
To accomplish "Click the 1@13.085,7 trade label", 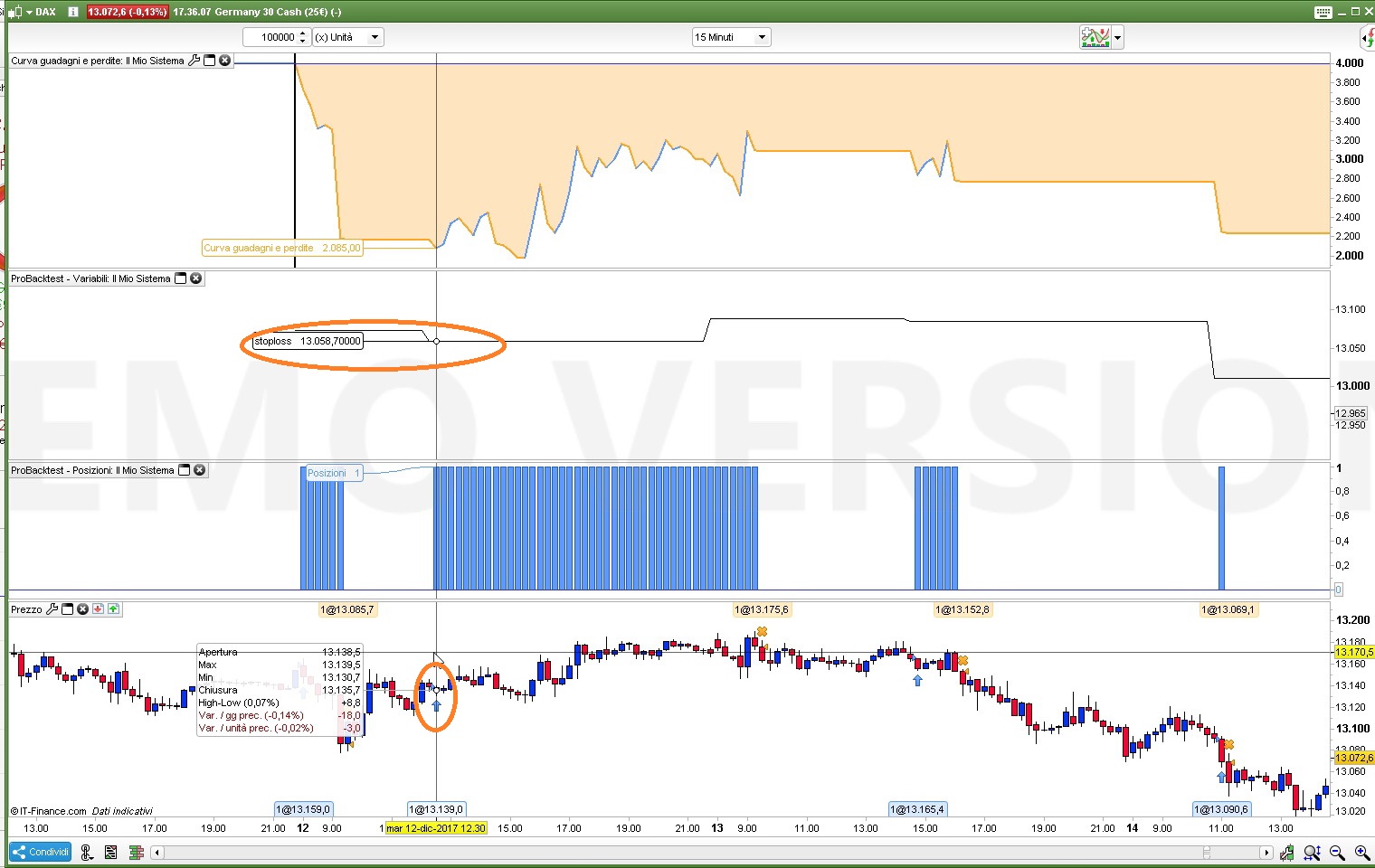I will (x=347, y=609).
